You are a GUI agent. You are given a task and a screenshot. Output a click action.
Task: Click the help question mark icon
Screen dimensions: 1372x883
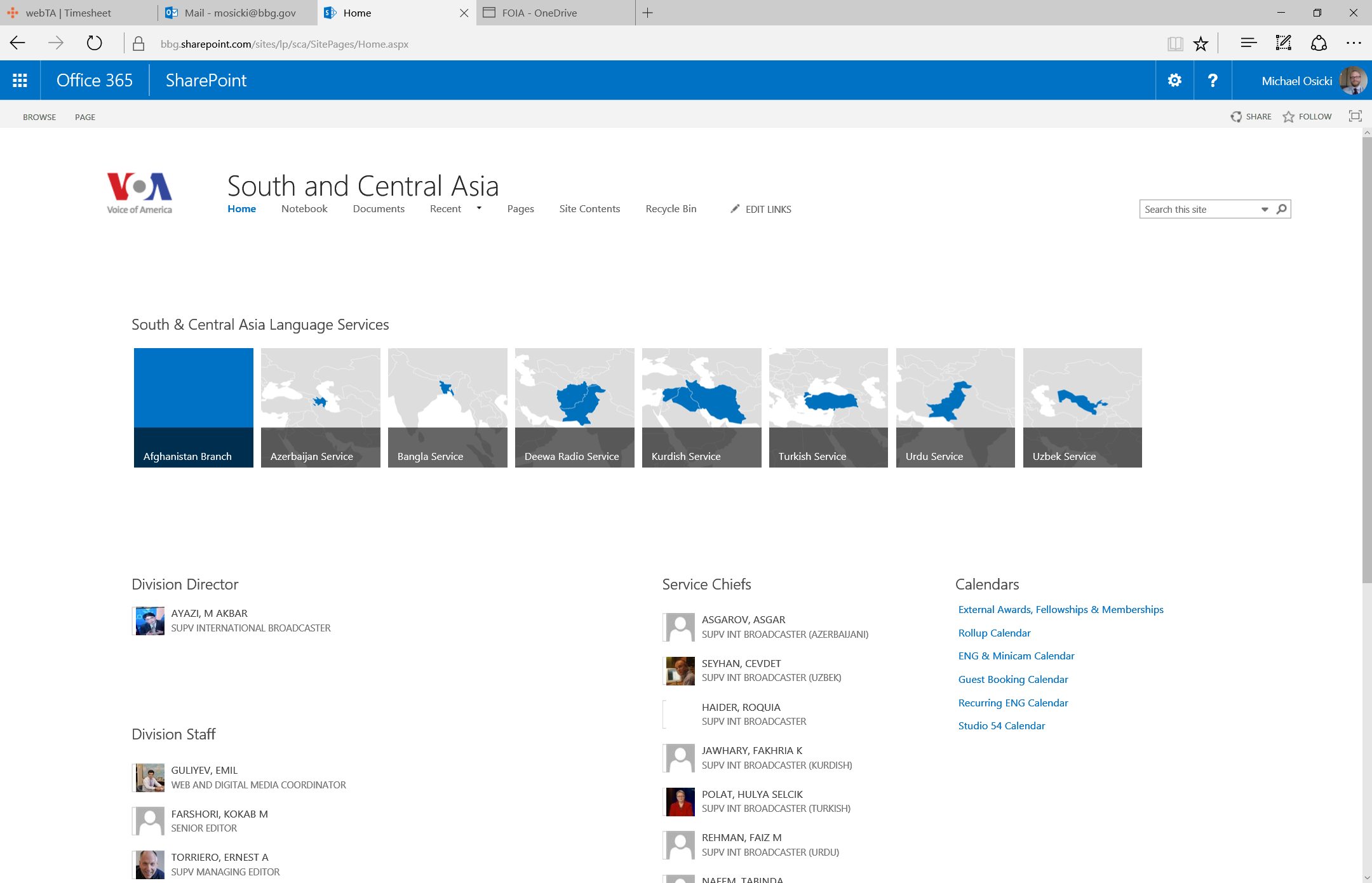(x=1213, y=80)
